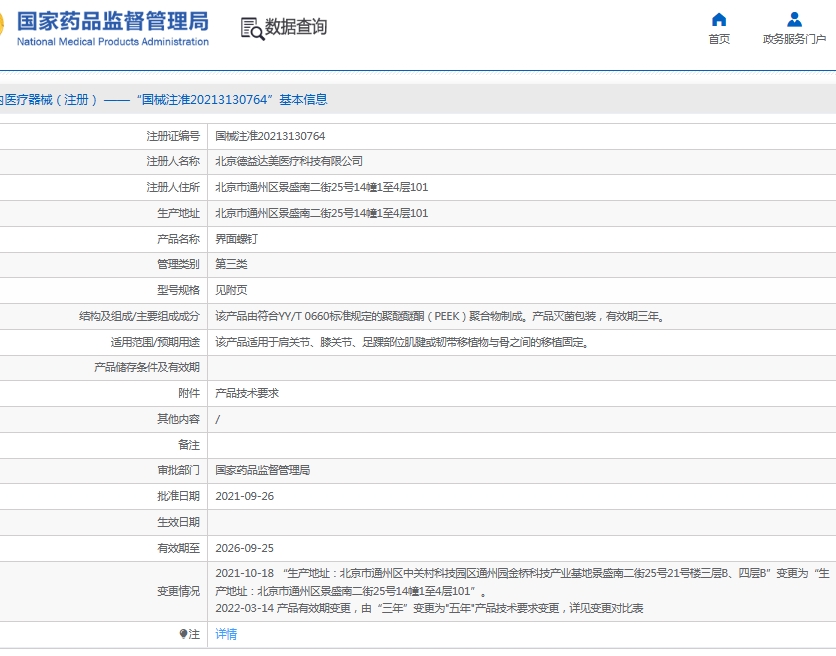The height and width of the screenshot is (656, 836).
Task: Click the 变更情况 row label
Action: [179, 591]
